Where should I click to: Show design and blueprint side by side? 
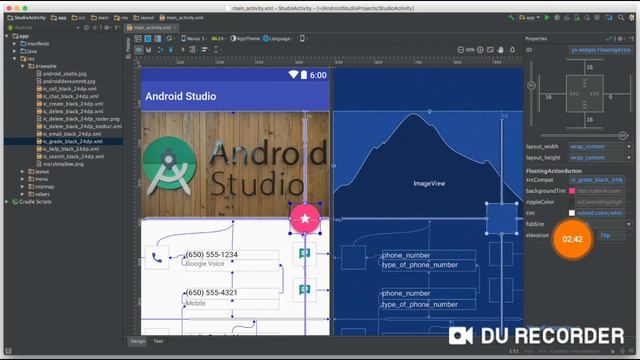[x=158, y=39]
